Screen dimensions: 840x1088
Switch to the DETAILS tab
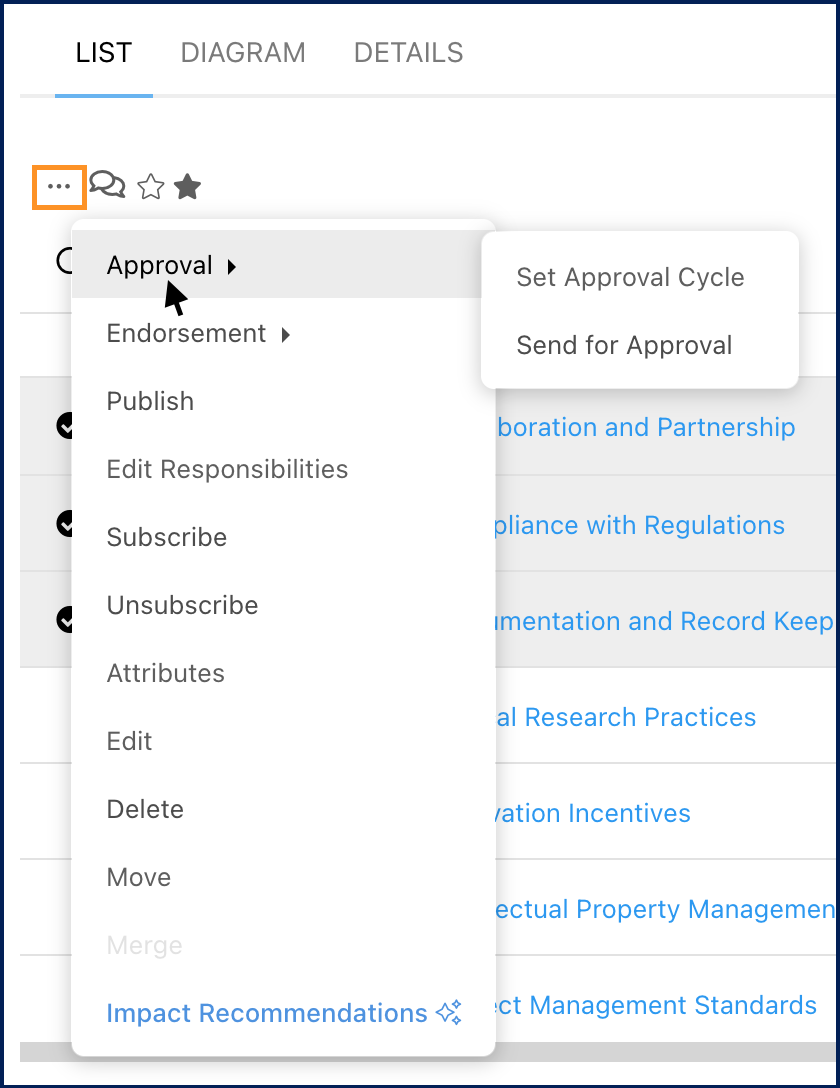(408, 53)
